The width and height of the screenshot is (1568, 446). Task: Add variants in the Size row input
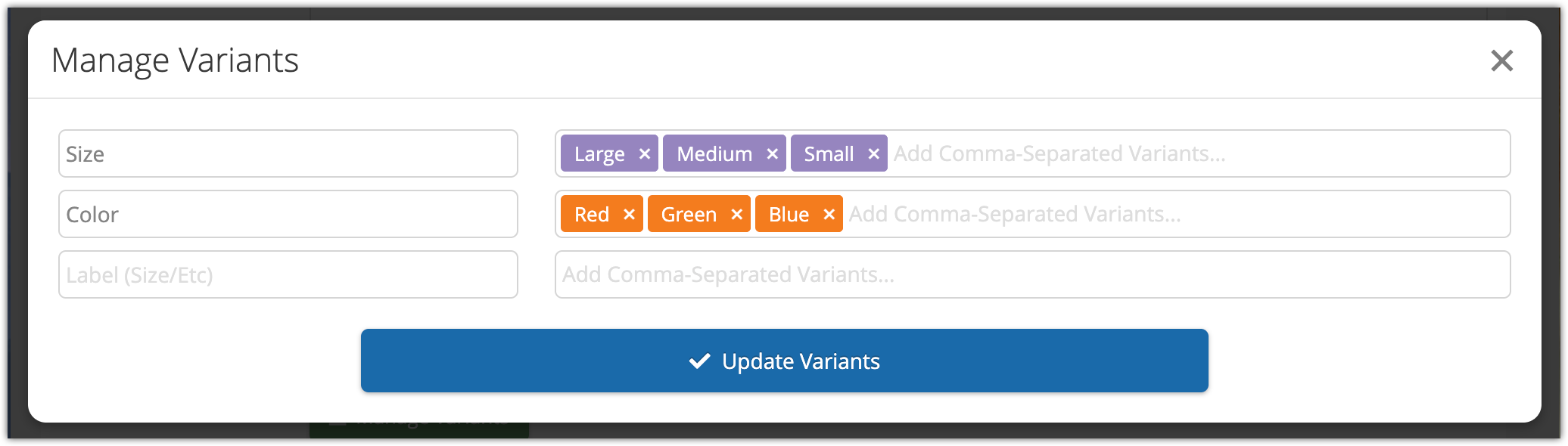1196,154
